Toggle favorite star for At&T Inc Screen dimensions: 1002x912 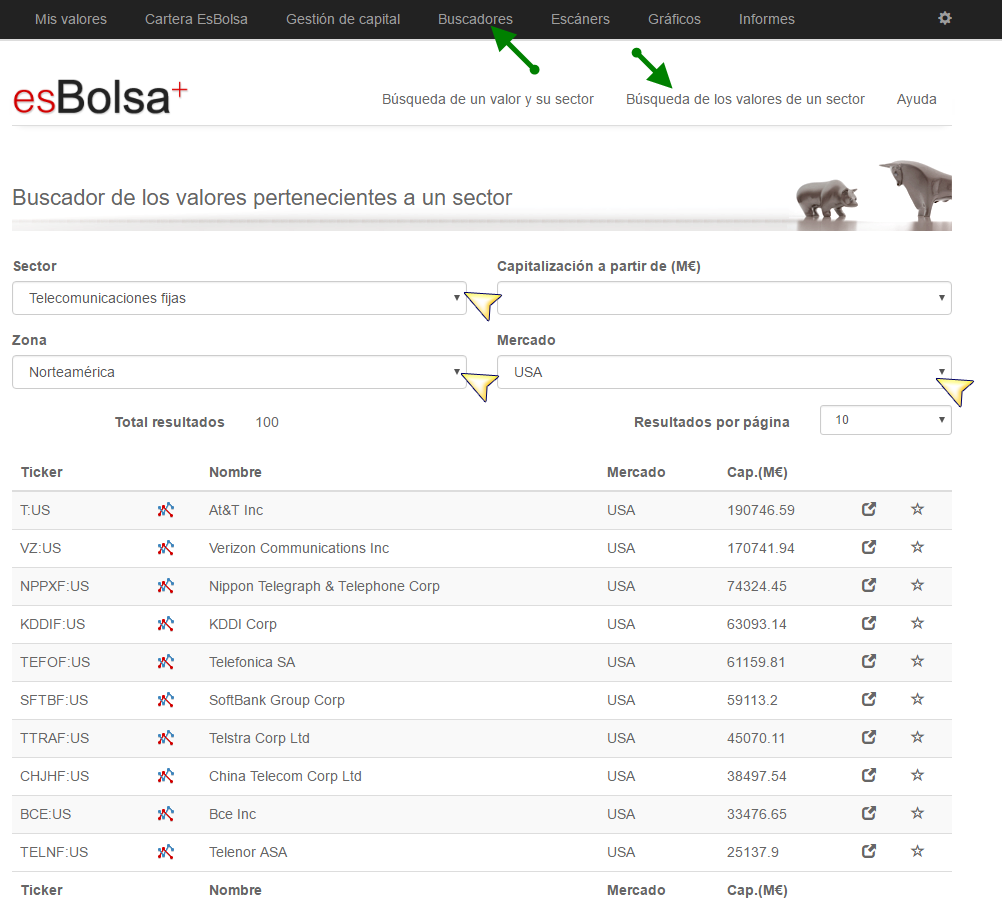point(918,509)
